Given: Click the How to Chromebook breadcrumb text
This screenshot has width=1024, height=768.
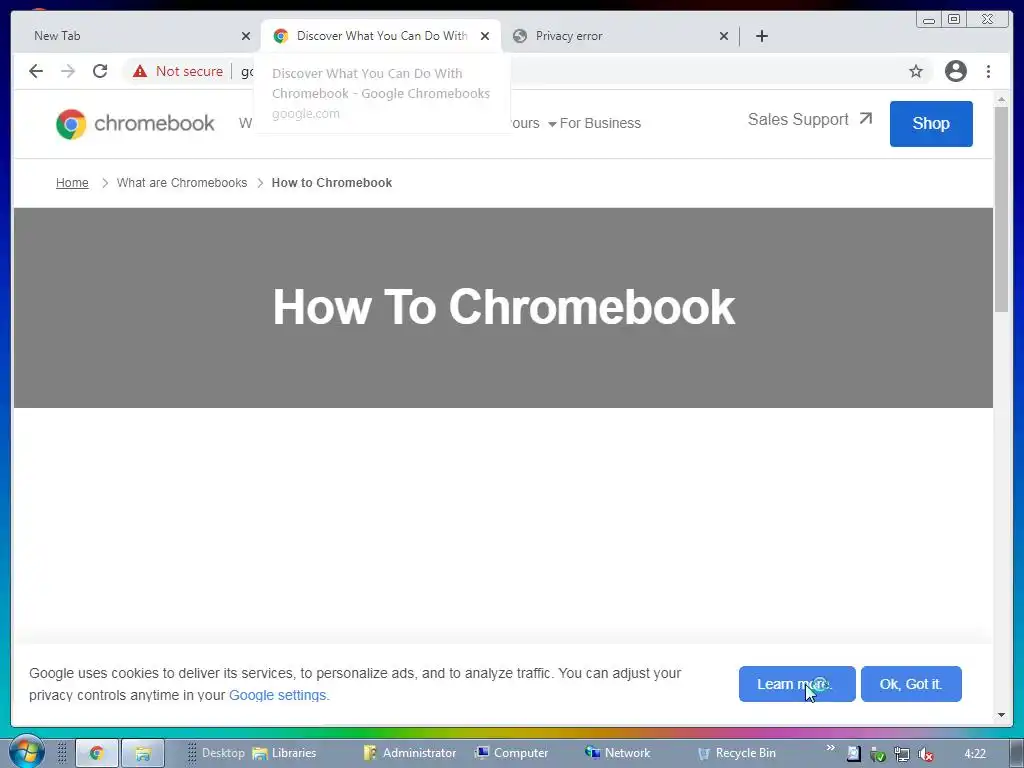Looking at the screenshot, I should coord(332,183).
